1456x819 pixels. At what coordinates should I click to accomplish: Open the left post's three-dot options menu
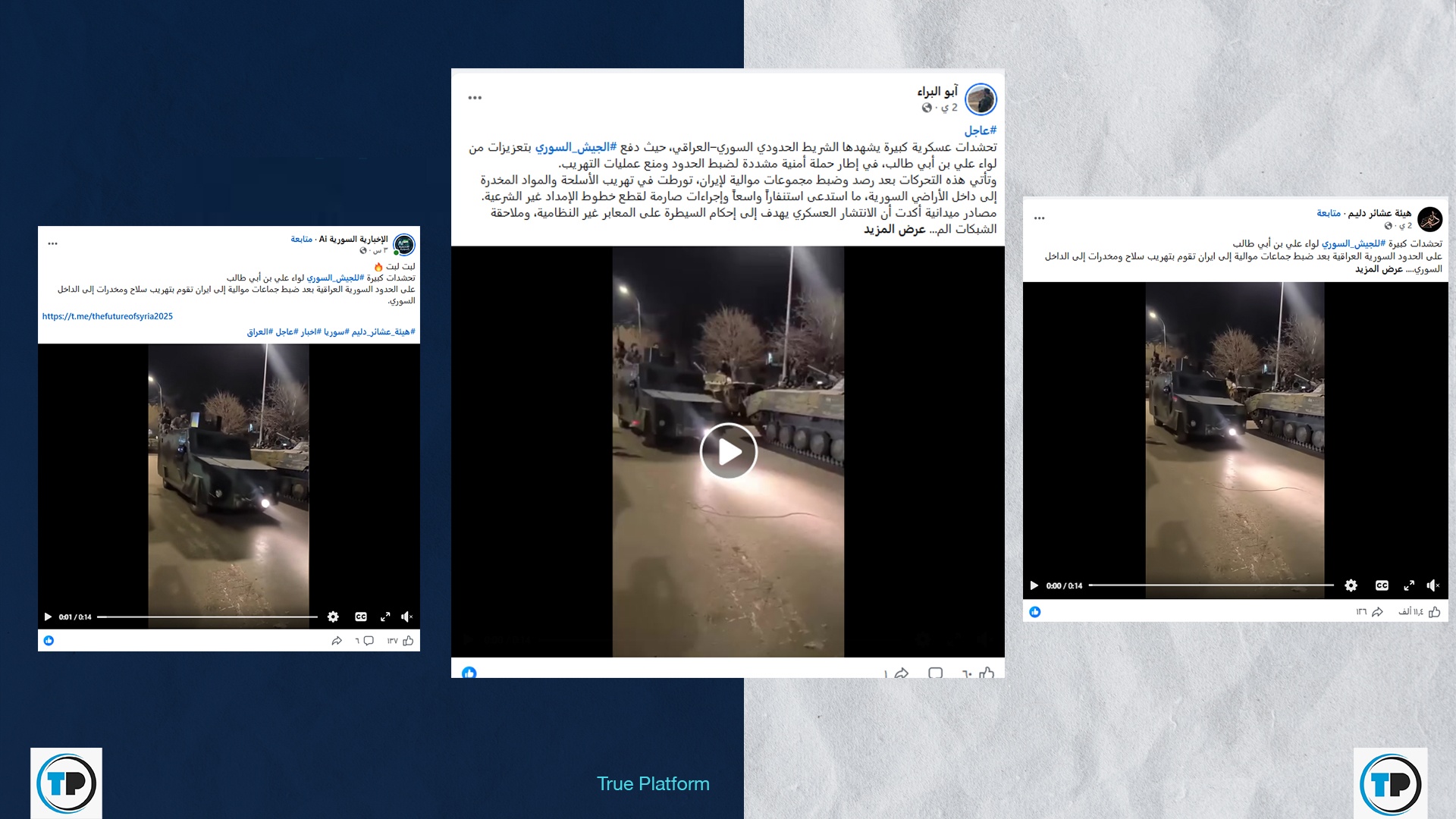[52, 243]
